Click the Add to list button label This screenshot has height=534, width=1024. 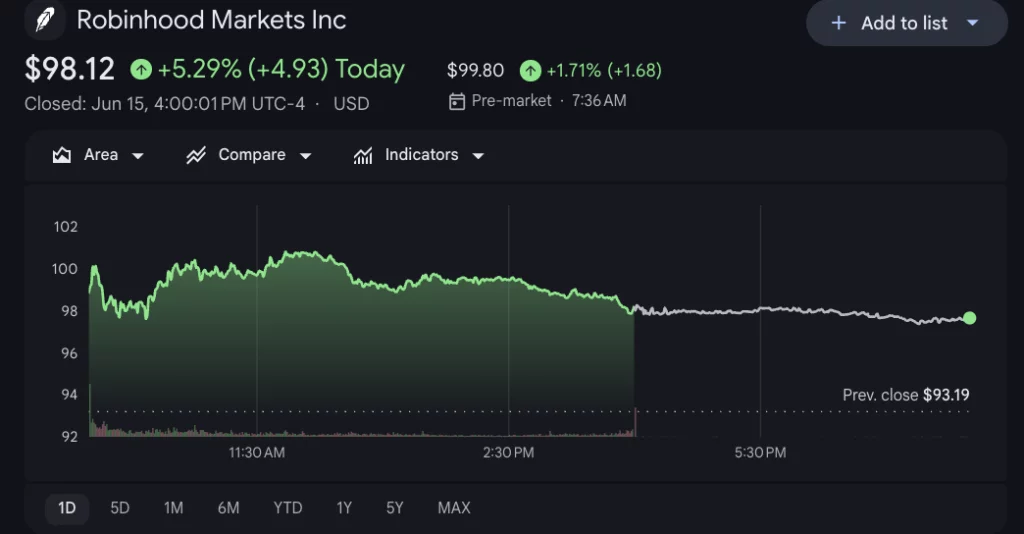pos(904,24)
